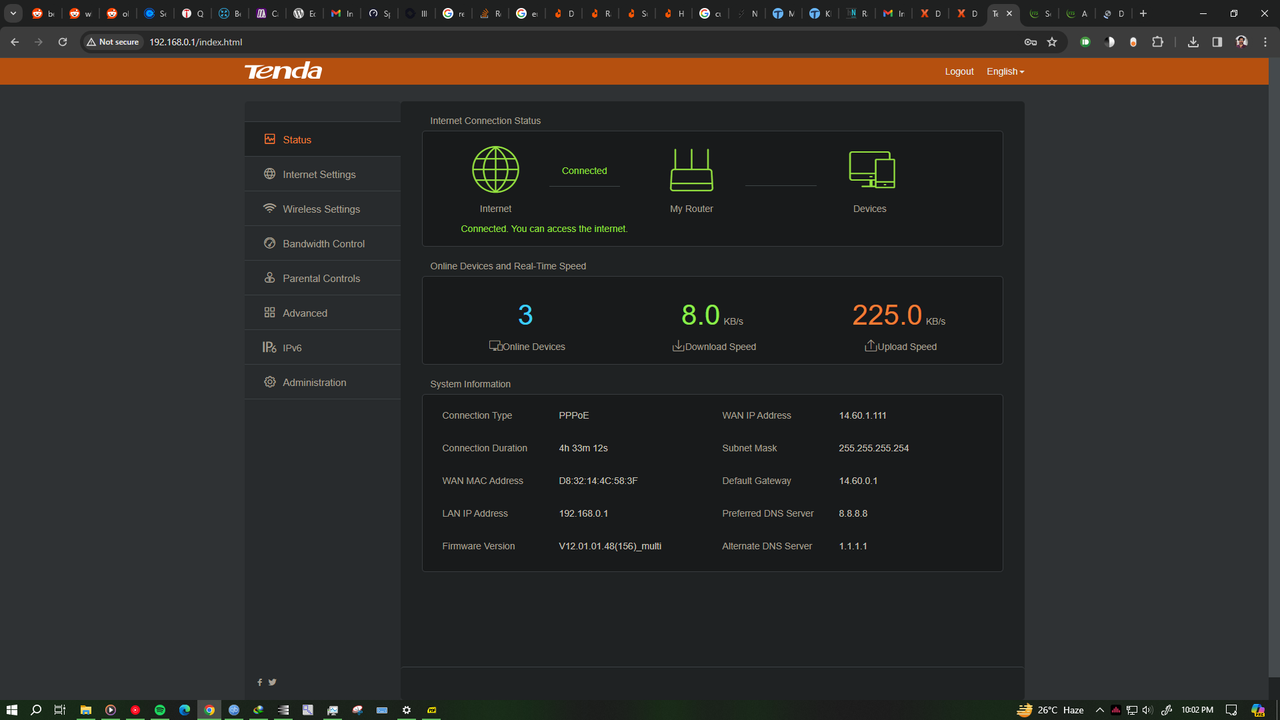Screen dimensions: 1280x720
Task: Click the WAN IP address 14.60.1.111
Action: tap(863, 416)
